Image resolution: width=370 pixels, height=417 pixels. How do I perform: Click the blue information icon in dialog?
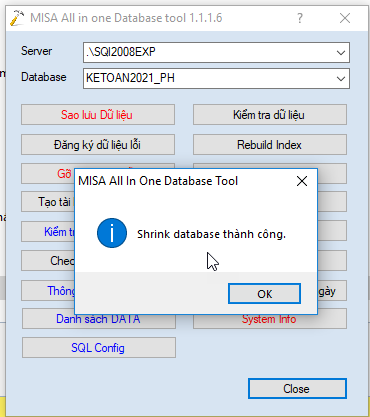coord(112,233)
